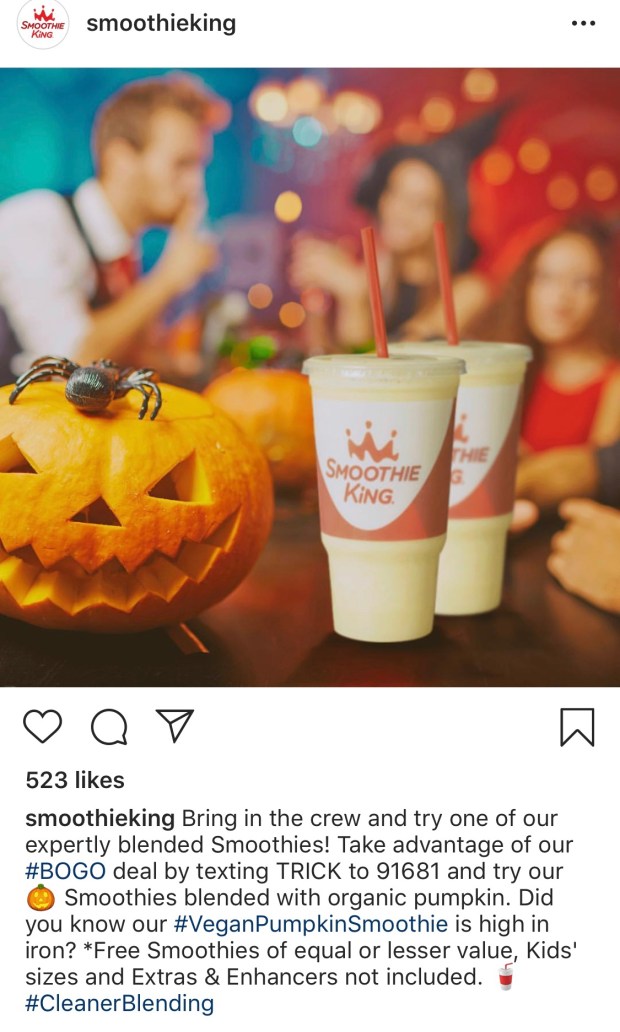Tap smoothieking username in the caption
This screenshot has height=1032, width=620.
[x=100, y=819]
